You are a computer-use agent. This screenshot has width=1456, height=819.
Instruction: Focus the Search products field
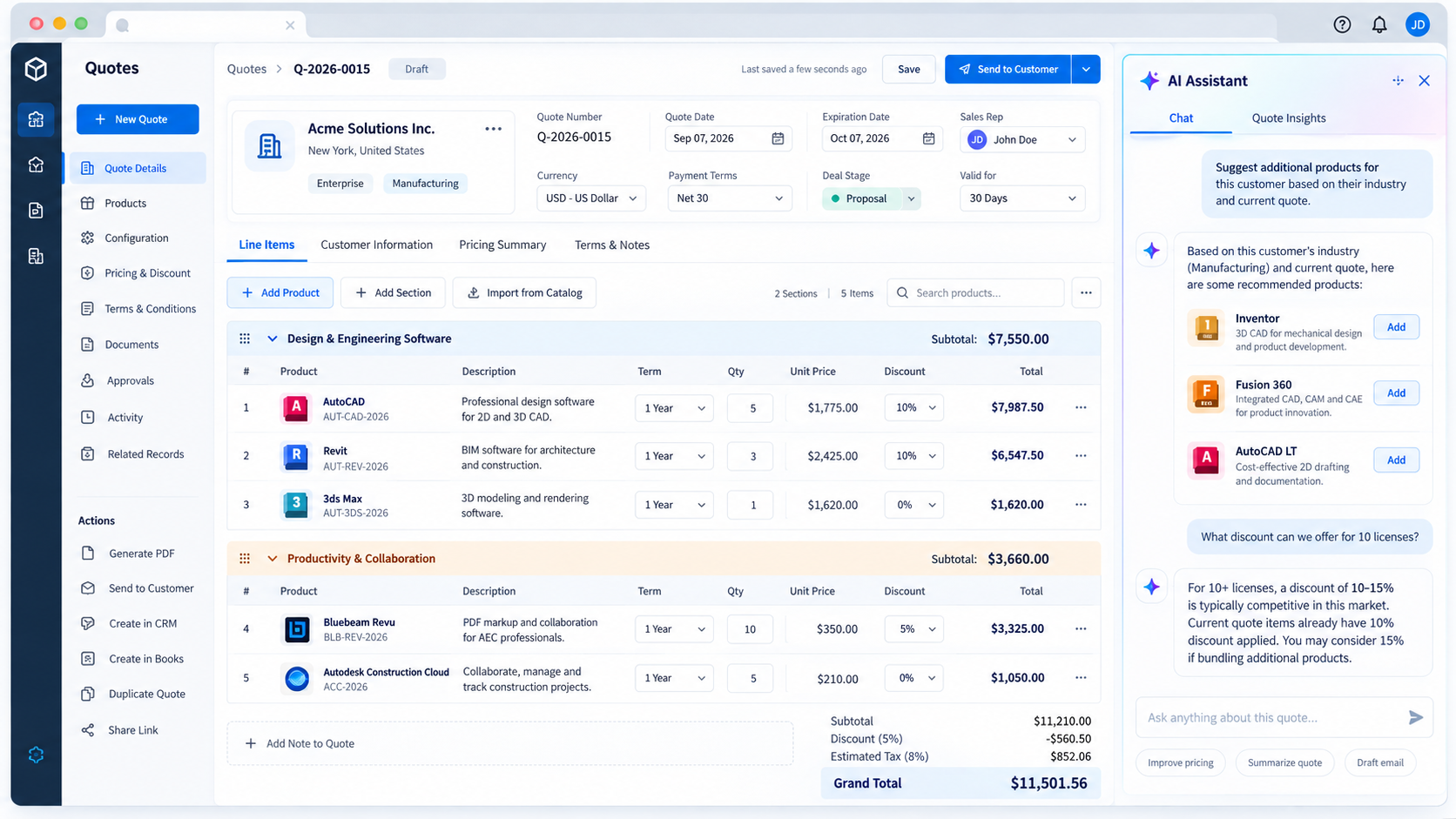(975, 292)
